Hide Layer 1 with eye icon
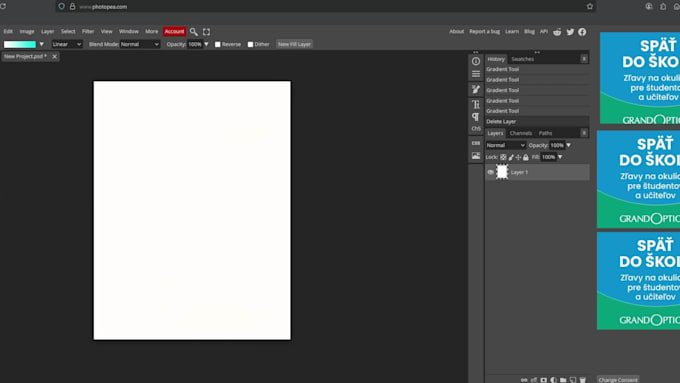Screen dimensions: 680x383 tap(490, 172)
